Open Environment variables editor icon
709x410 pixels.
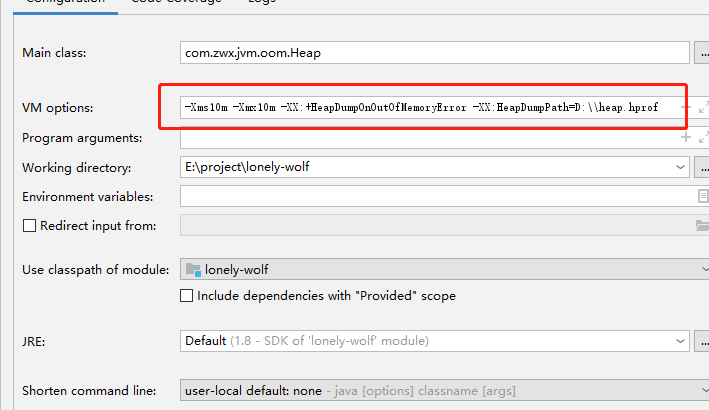coord(703,196)
